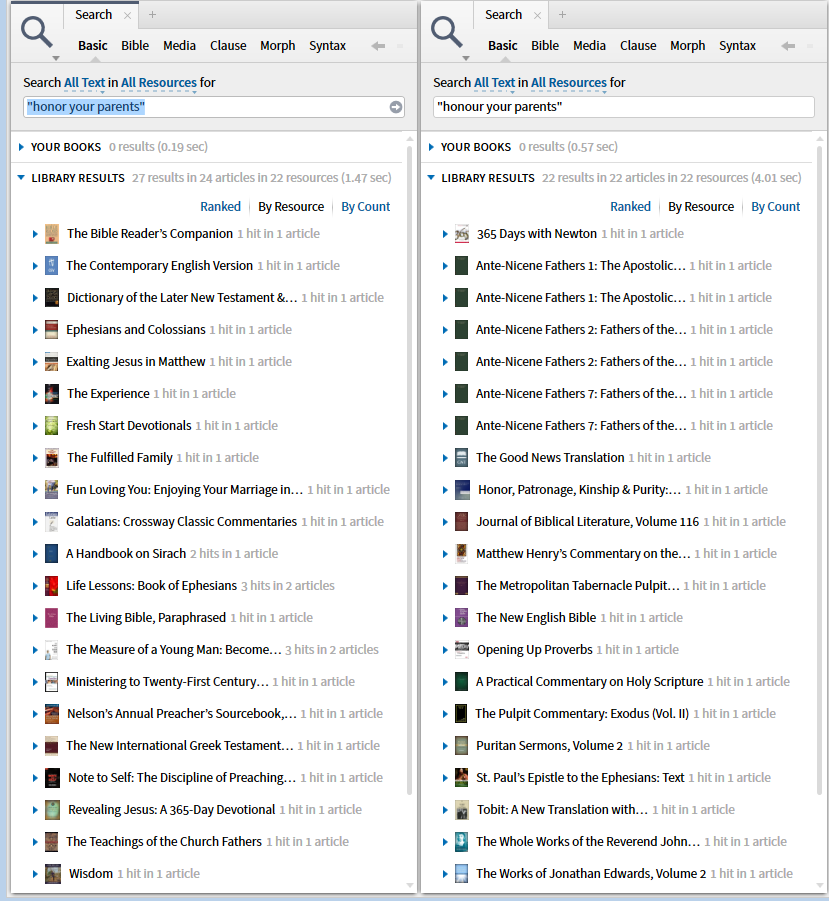
Task: Expand The Fulfilled Family result
Action: (35, 458)
